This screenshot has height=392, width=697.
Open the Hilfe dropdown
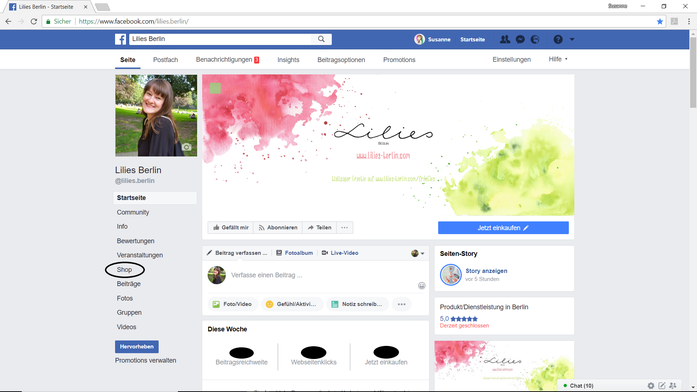coord(558,59)
